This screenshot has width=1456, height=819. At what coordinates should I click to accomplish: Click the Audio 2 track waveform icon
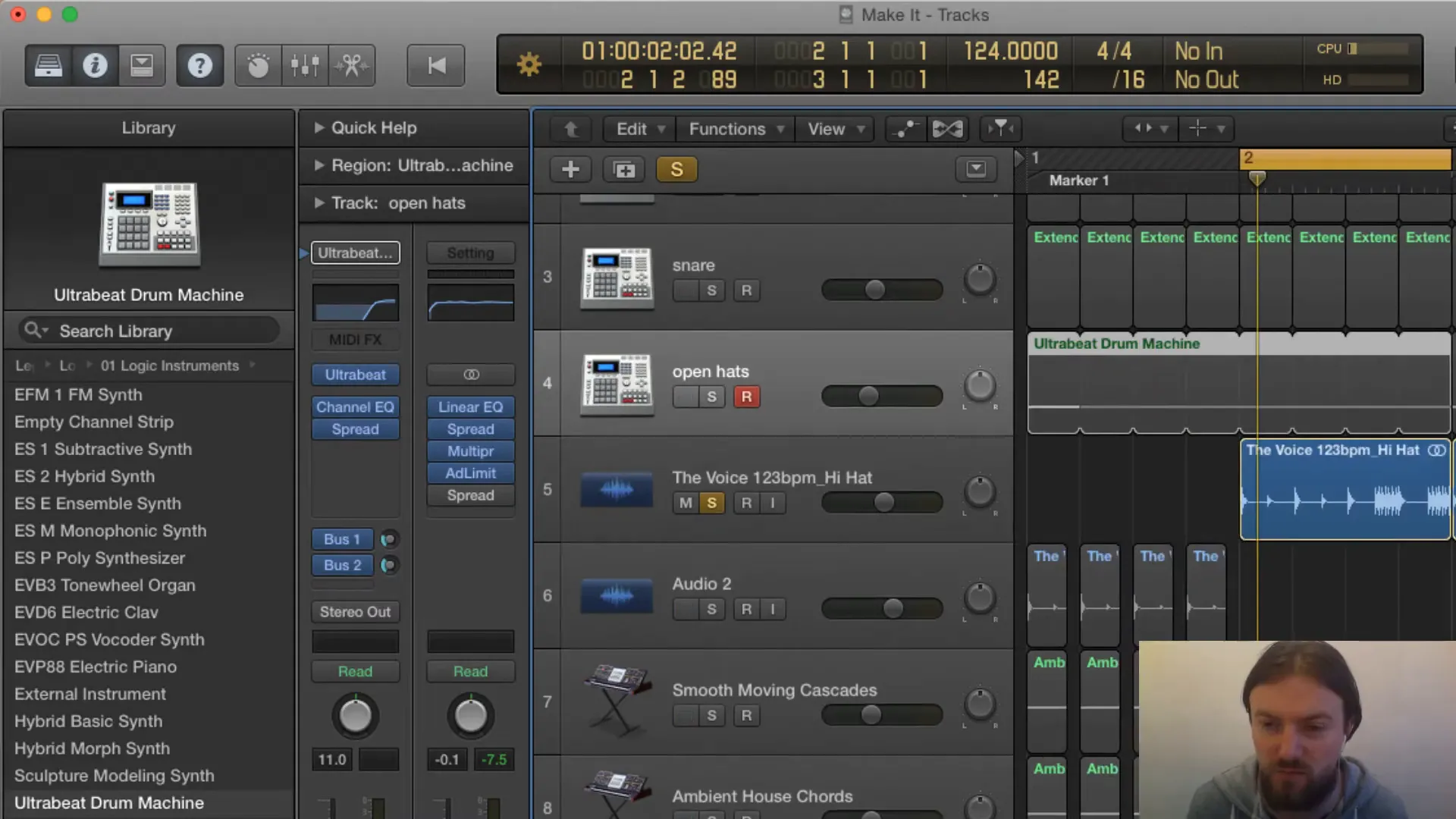617,596
